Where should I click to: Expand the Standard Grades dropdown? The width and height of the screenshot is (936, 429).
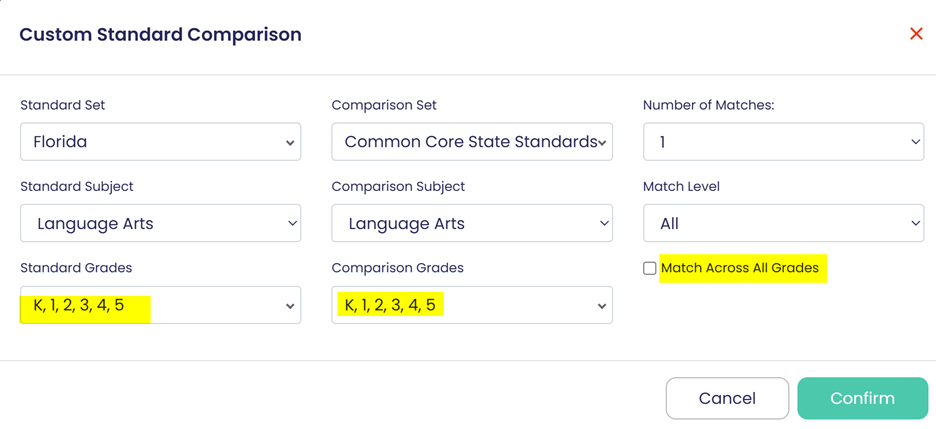(160, 306)
